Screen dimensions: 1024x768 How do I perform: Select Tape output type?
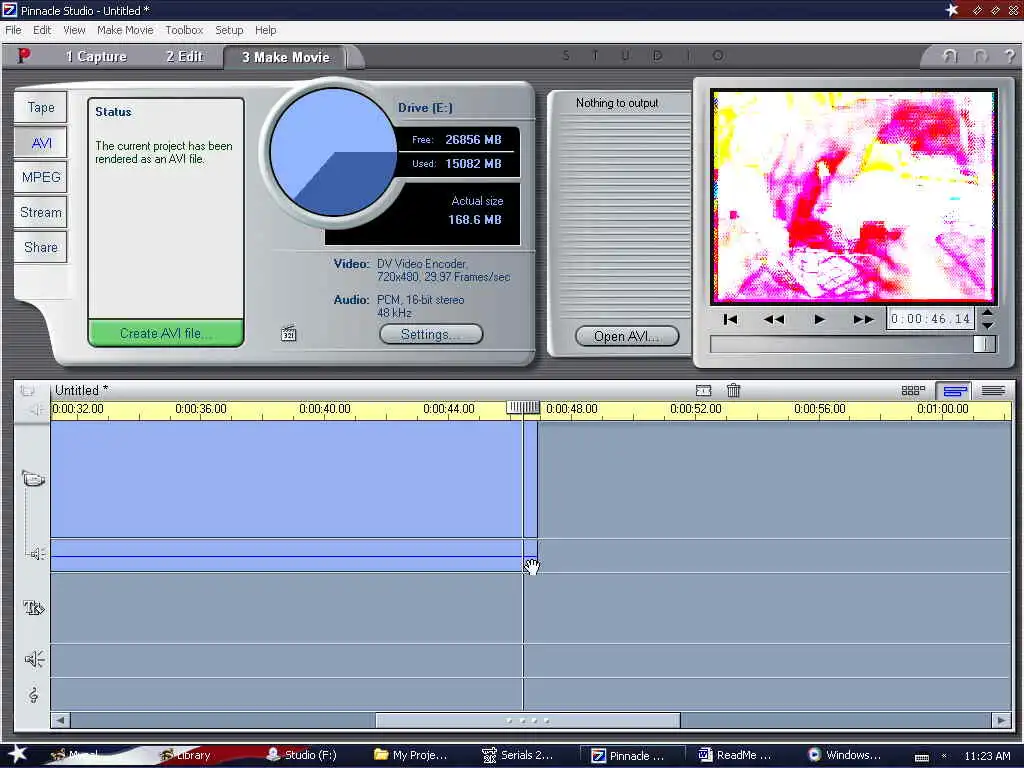[40, 108]
